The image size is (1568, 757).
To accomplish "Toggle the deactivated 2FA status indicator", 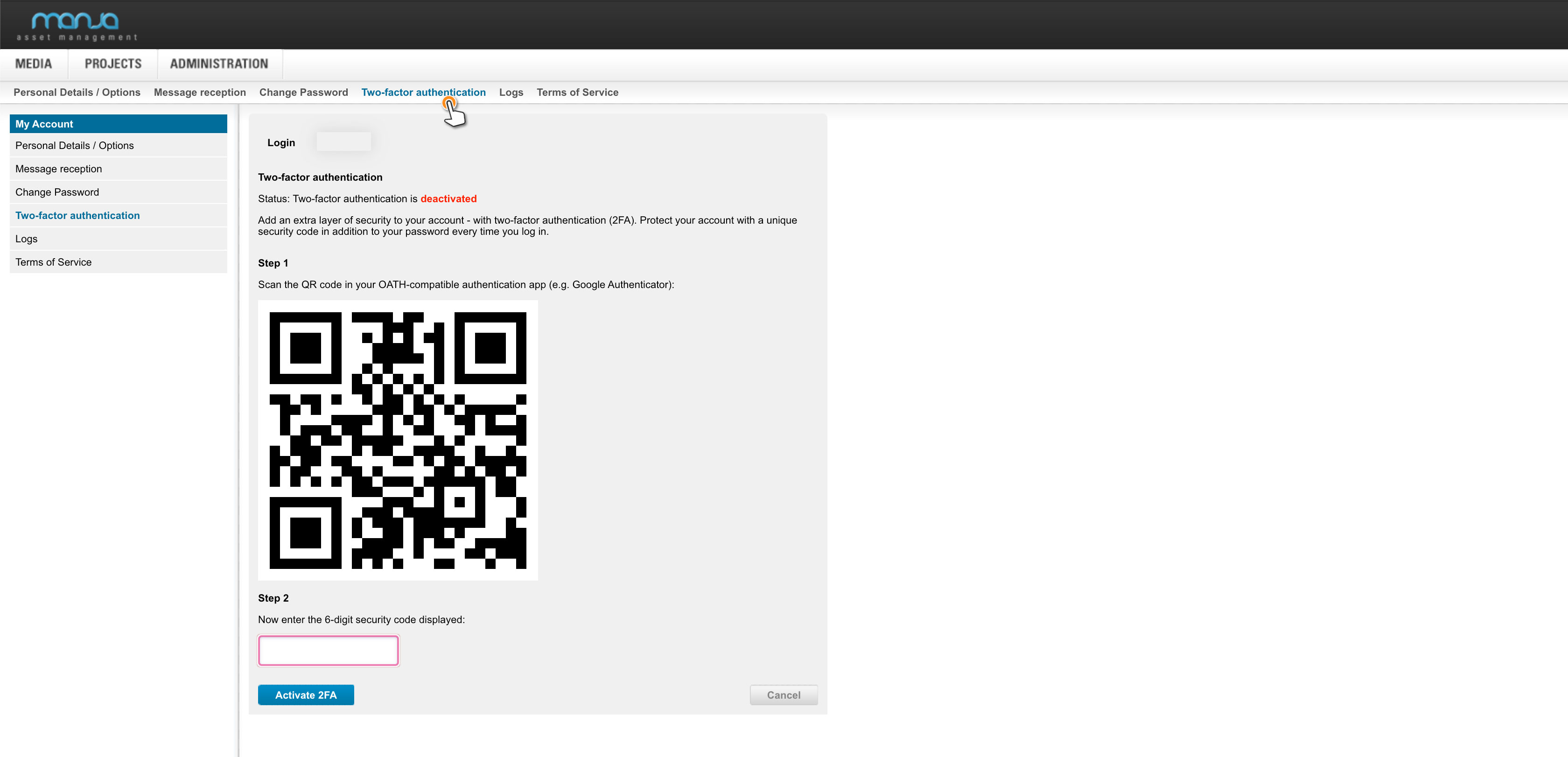I will [448, 199].
